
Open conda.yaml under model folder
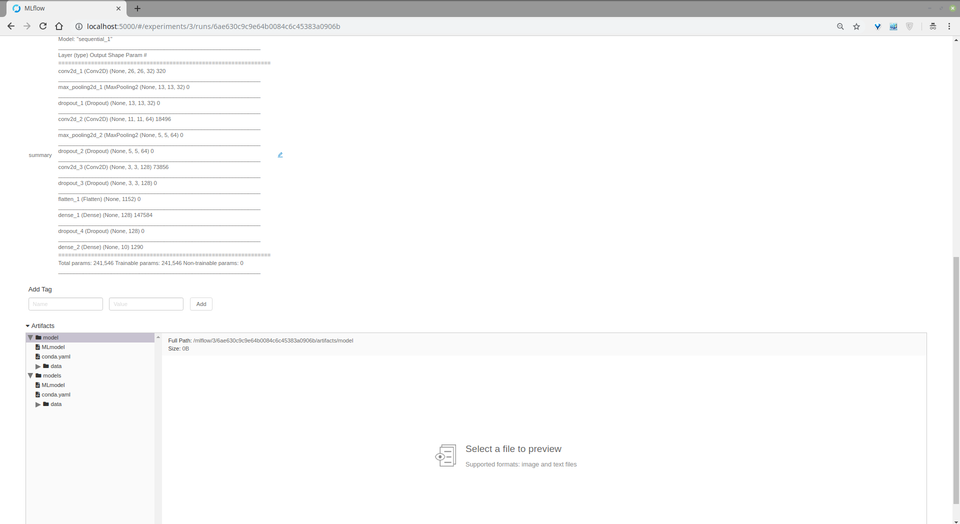pyautogui.click(x=55, y=356)
